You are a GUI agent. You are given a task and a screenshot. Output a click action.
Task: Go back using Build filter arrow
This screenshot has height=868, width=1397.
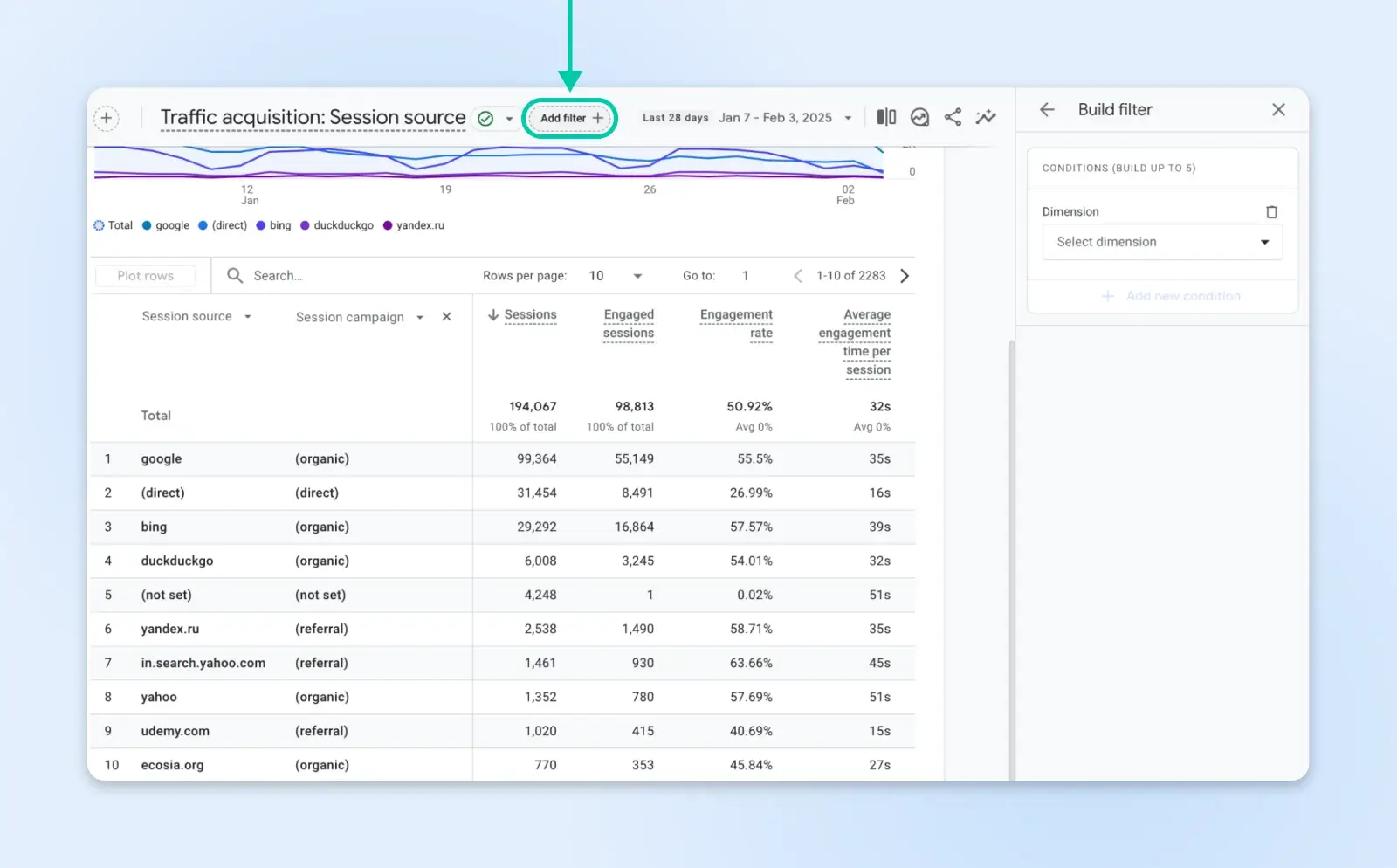point(1047,109)
